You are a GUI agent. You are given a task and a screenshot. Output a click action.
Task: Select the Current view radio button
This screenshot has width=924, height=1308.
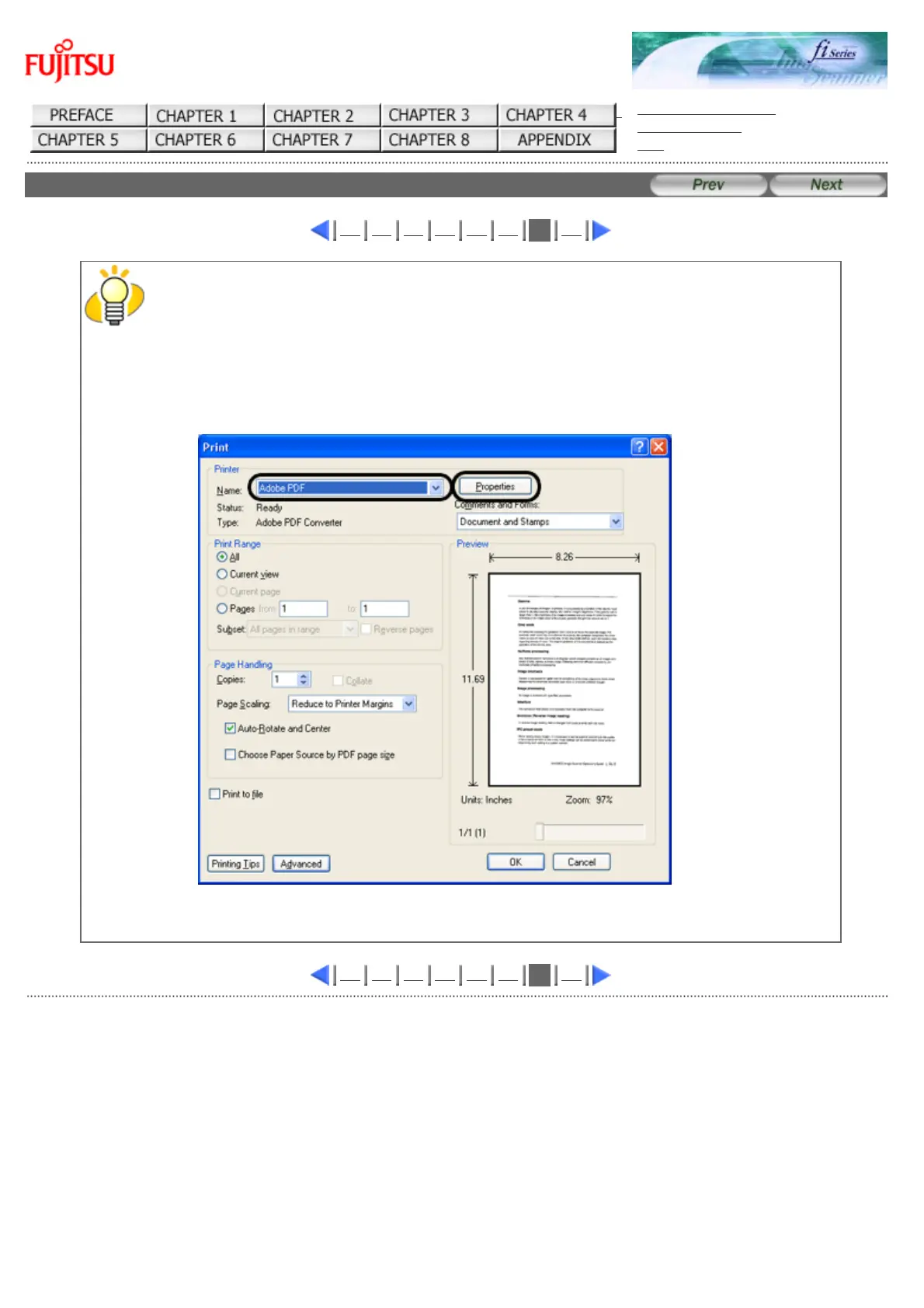pos(222,574)
